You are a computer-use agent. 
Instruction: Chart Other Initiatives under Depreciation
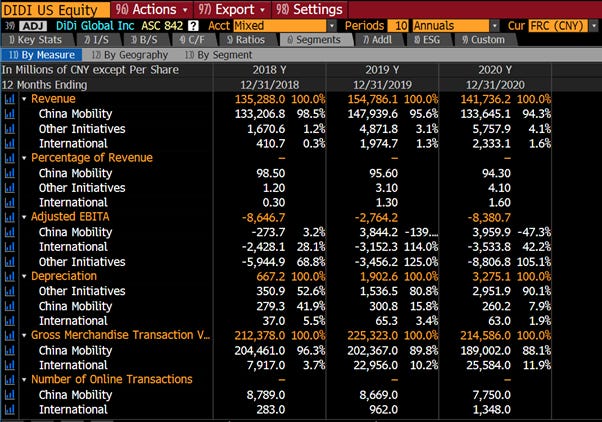pos(10,291)
